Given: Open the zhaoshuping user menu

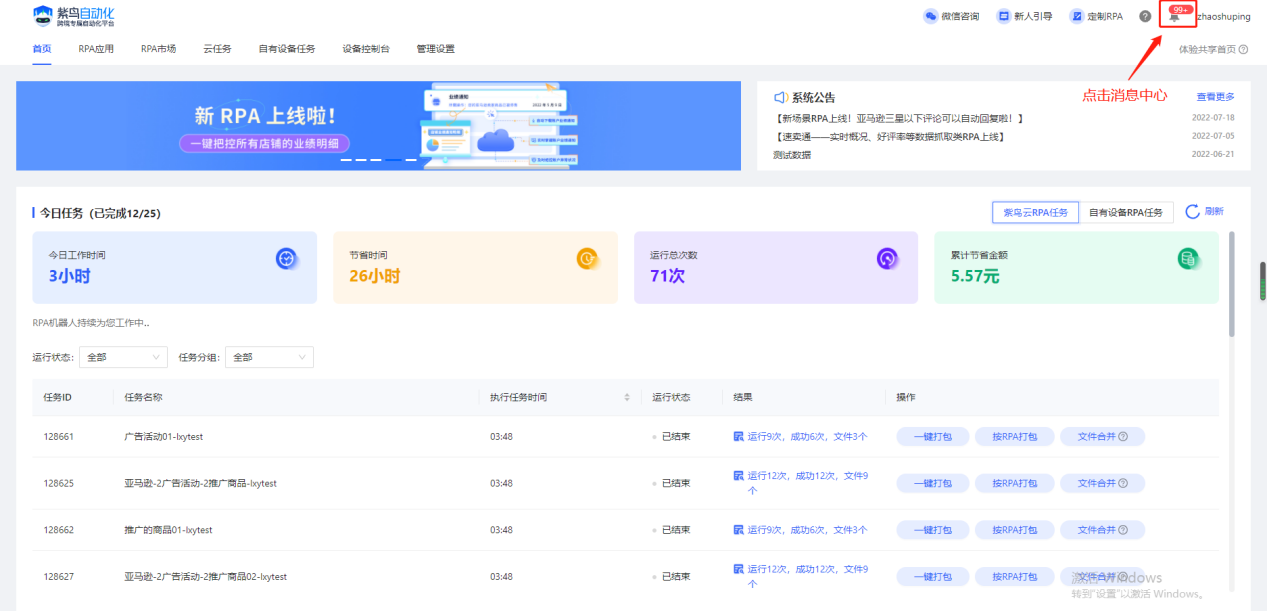Looking at the screenshot, I should click(x=1223, y=17).
